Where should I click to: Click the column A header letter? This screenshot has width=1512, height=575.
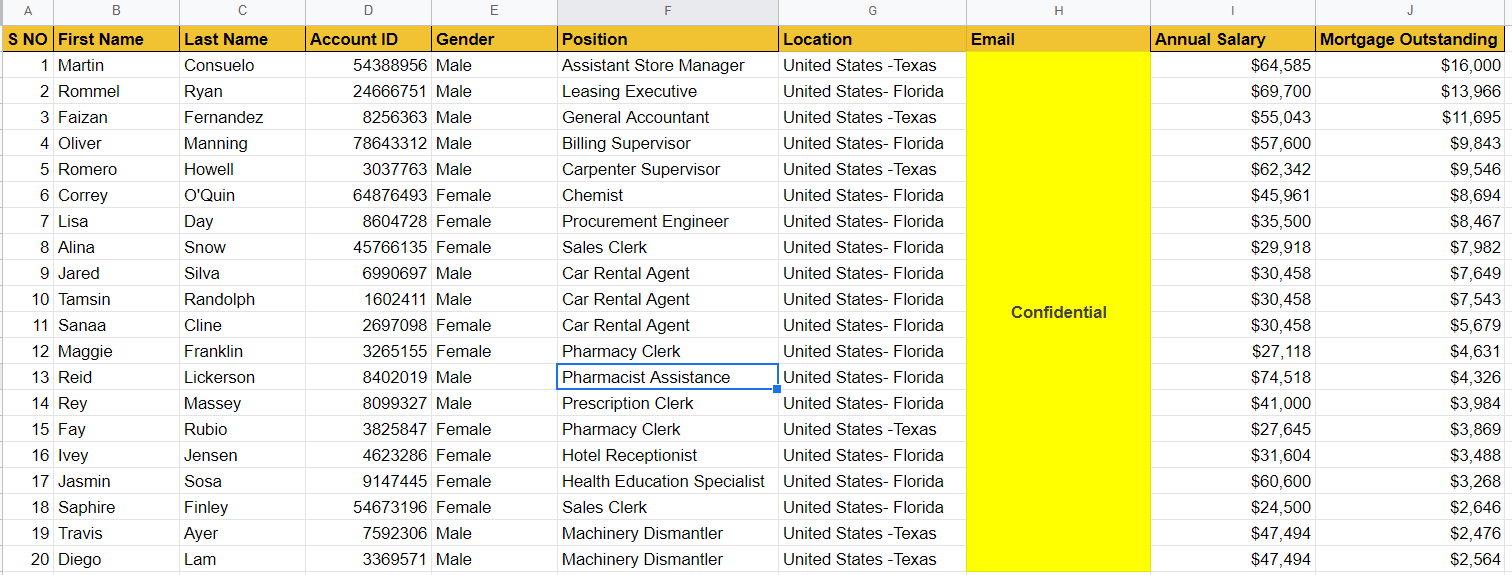tap(27, 11)
